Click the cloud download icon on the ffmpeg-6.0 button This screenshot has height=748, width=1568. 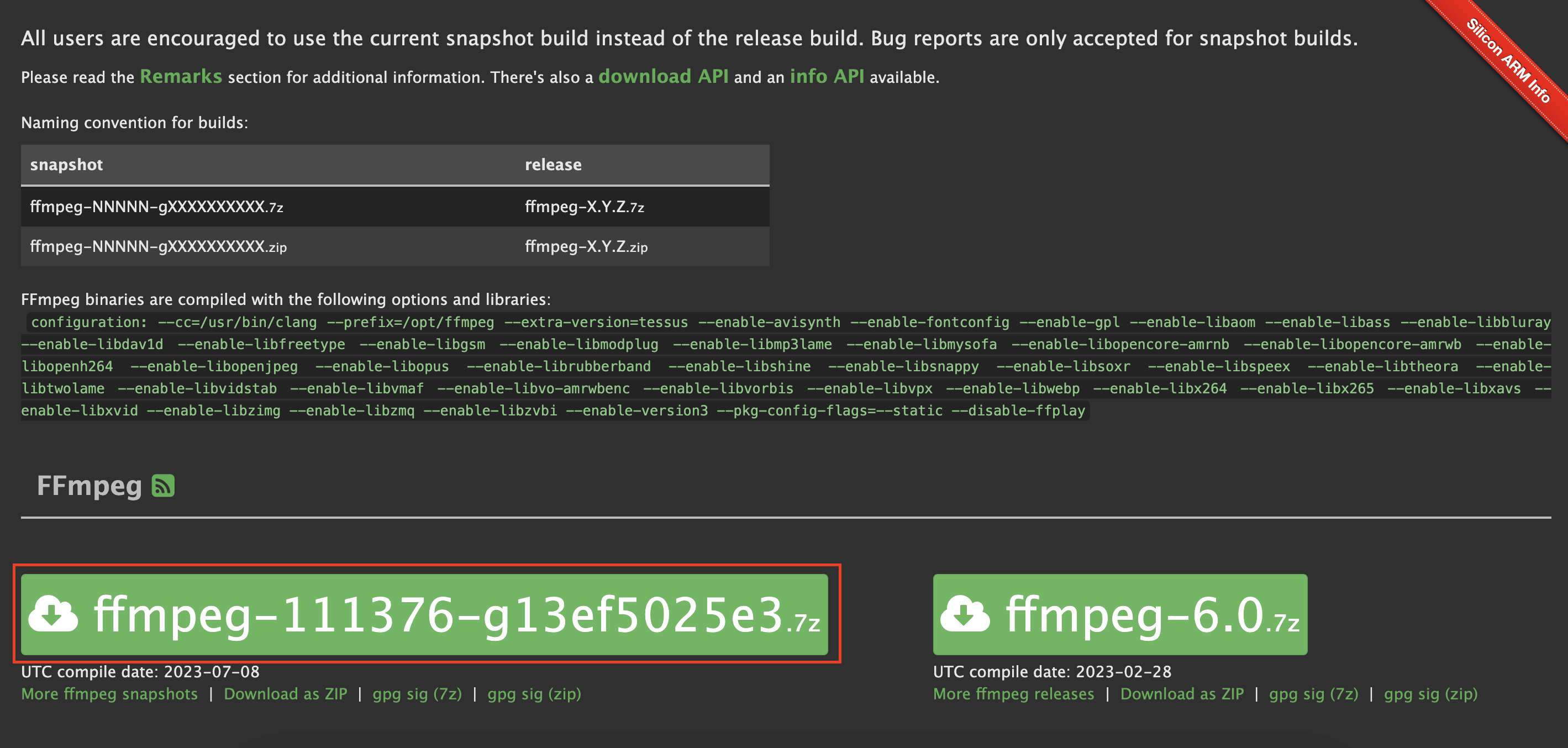(965, 614)
